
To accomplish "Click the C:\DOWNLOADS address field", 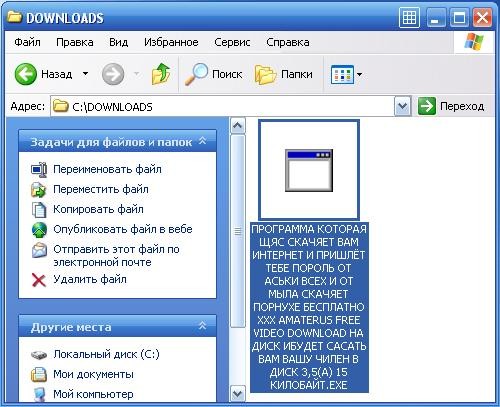I will click(x=222, y=106).
